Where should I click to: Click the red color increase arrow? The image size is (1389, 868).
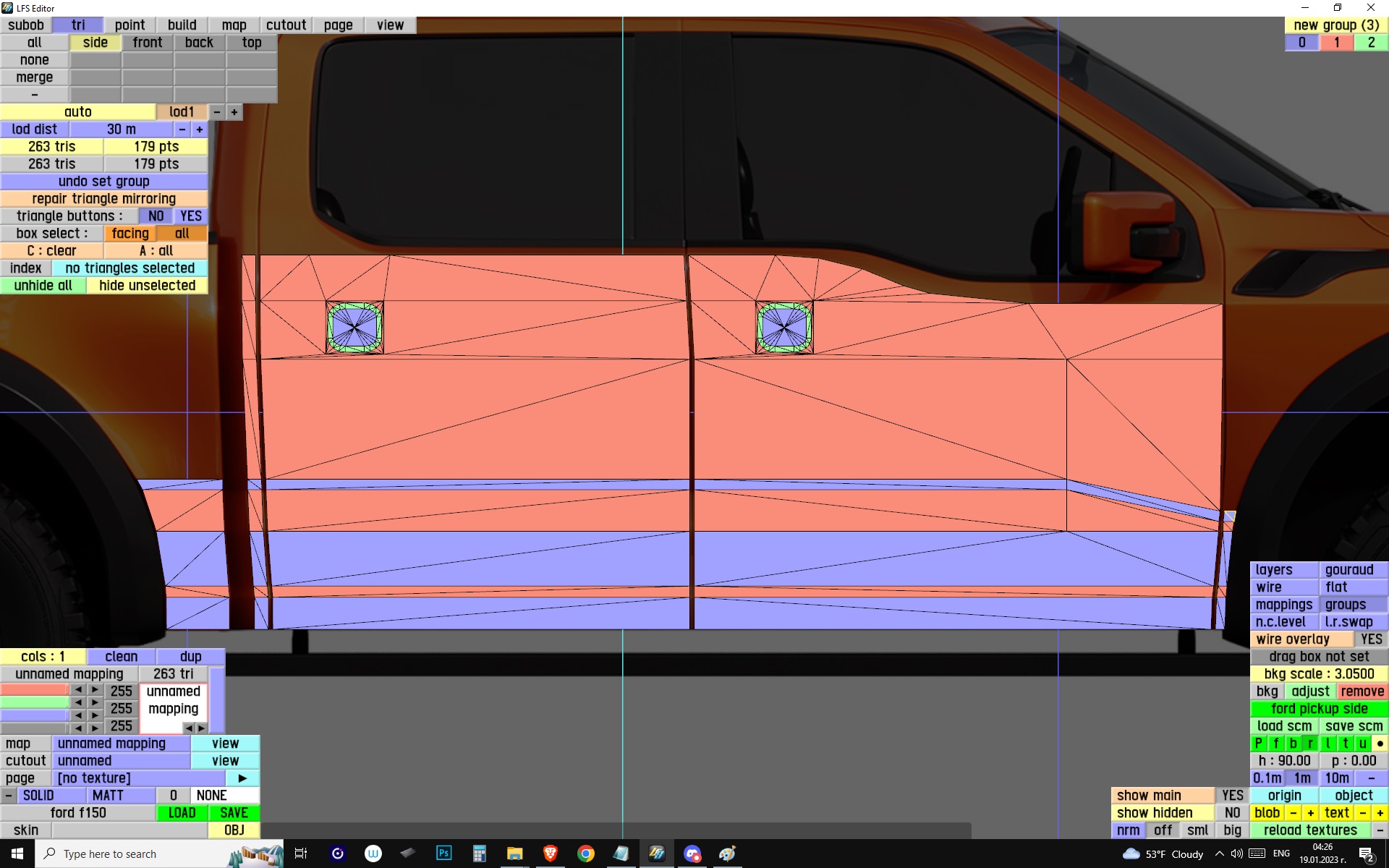point(95,689)
